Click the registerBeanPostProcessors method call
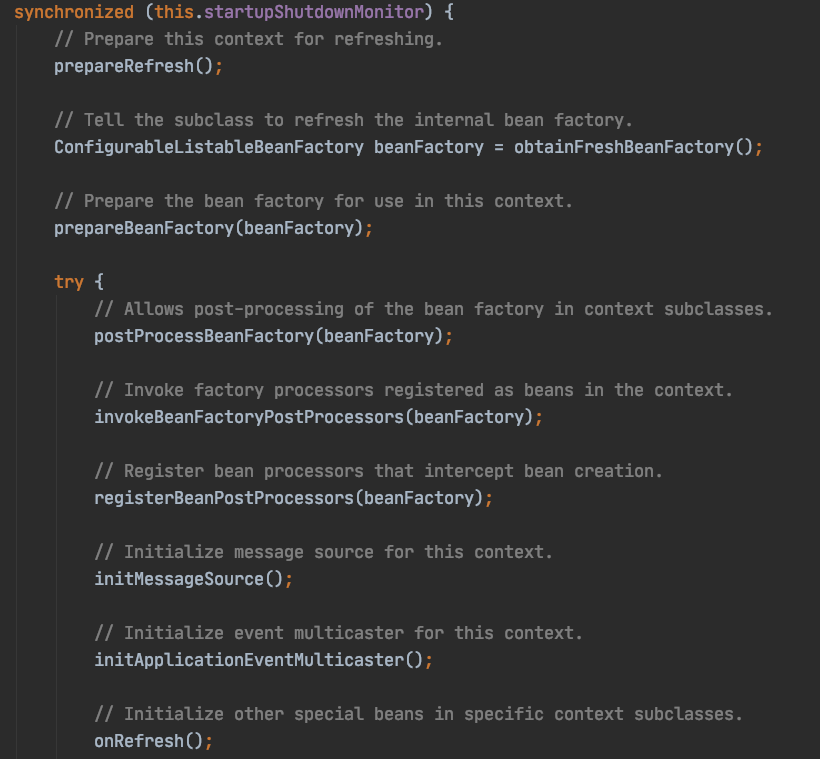 coord(223,498)
